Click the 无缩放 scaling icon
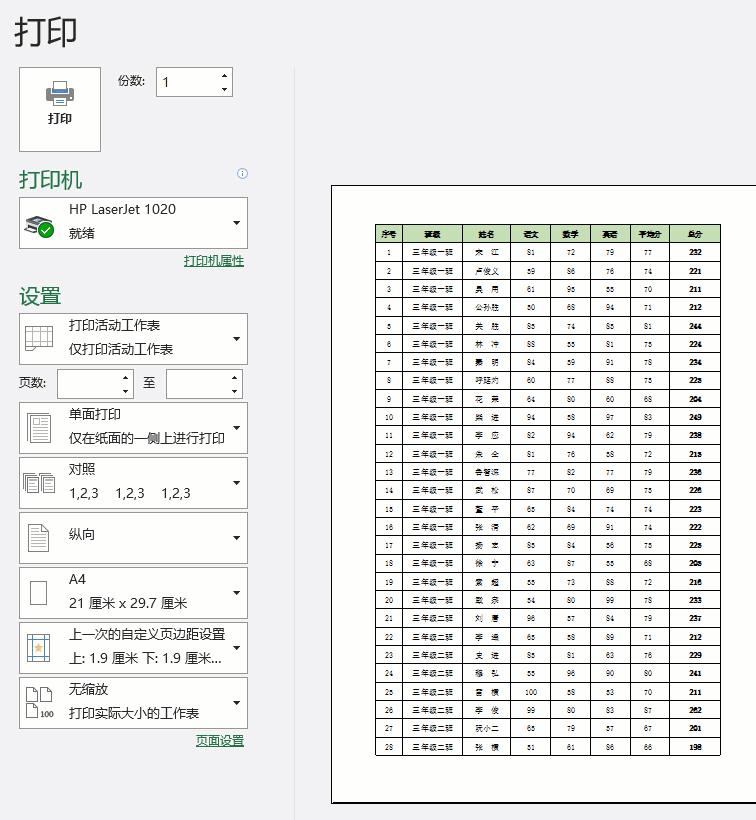 [x=40, y=703]
